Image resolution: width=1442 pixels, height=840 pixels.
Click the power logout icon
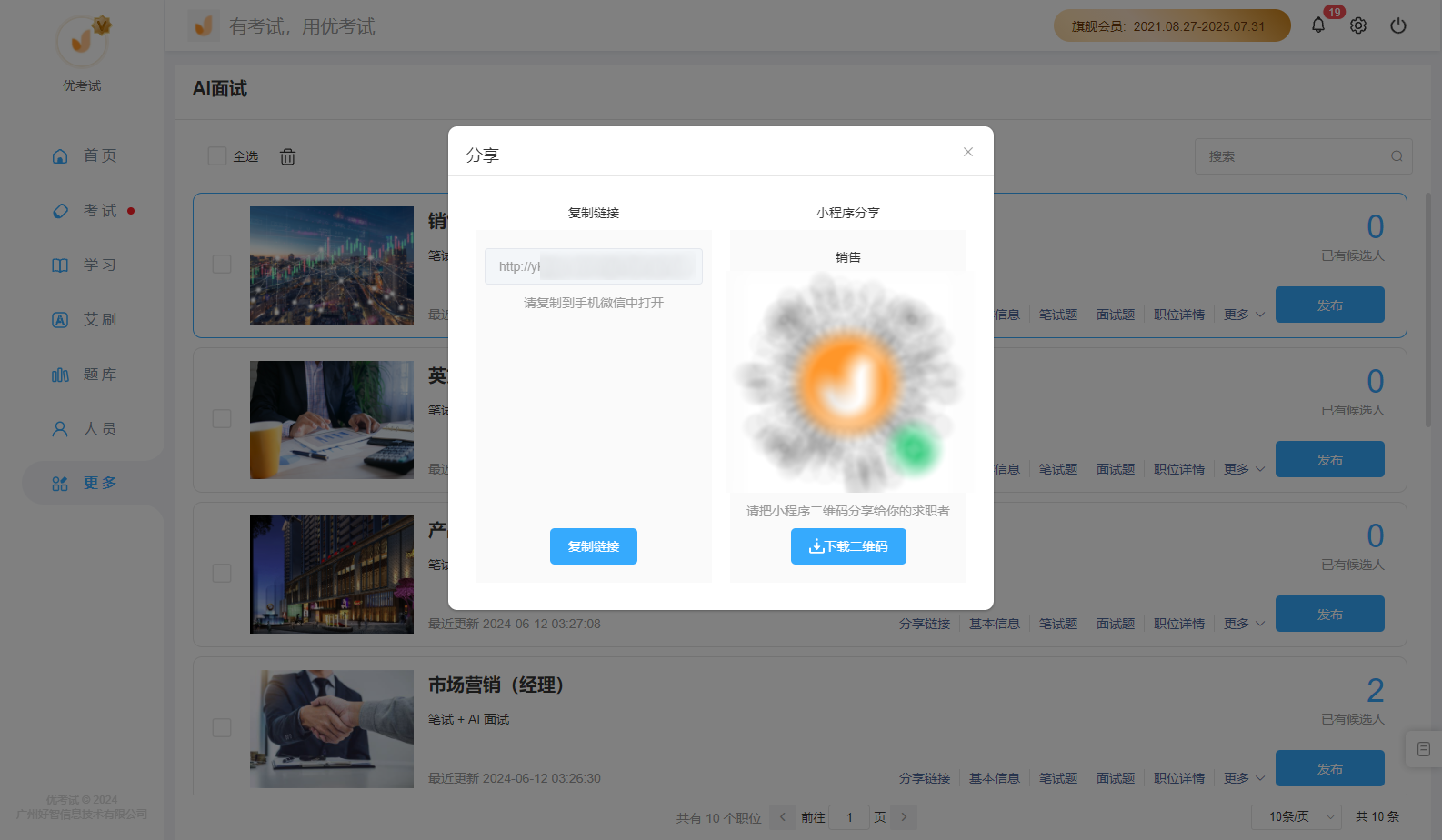coord(1398,25)
